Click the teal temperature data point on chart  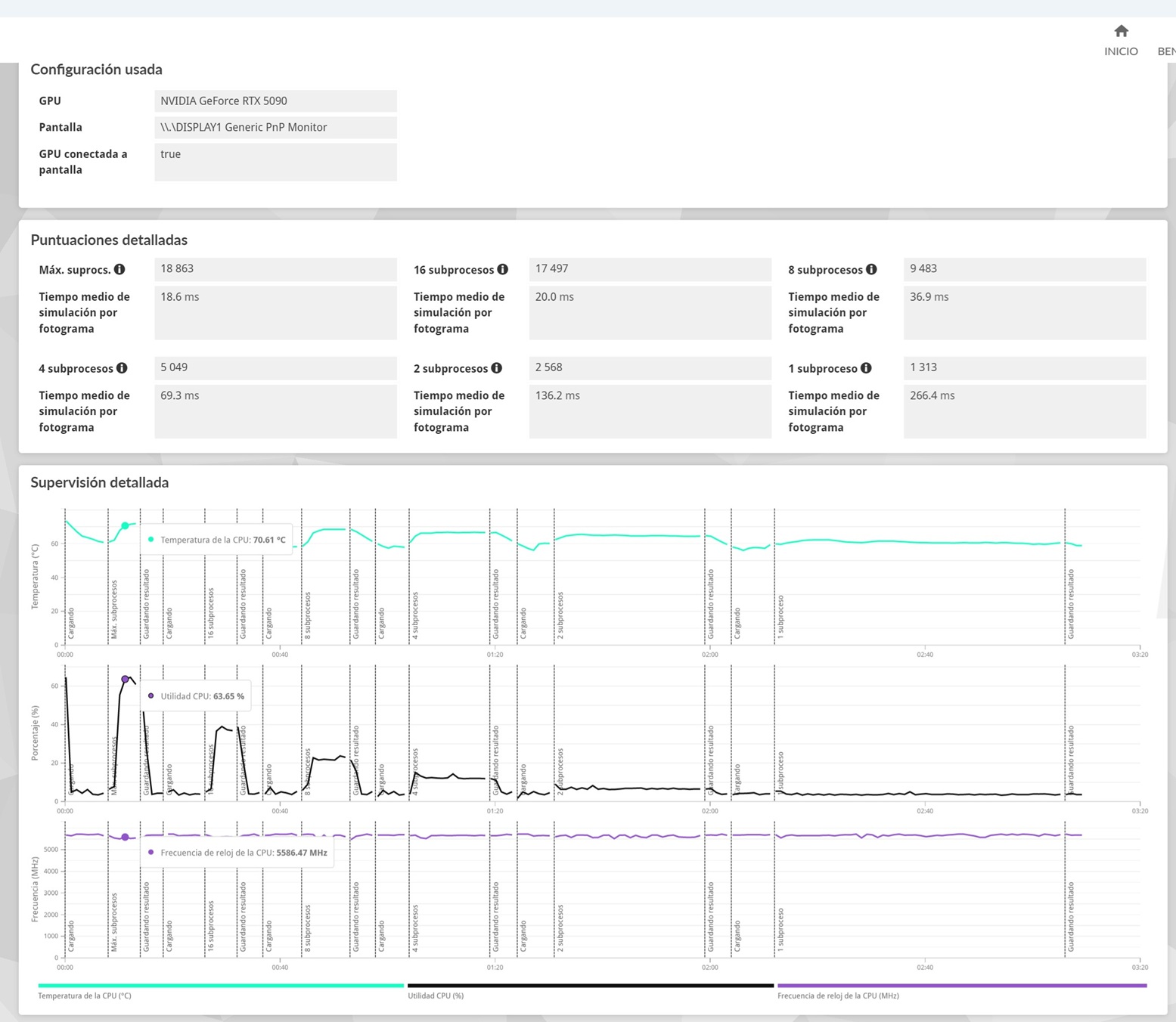125,526
